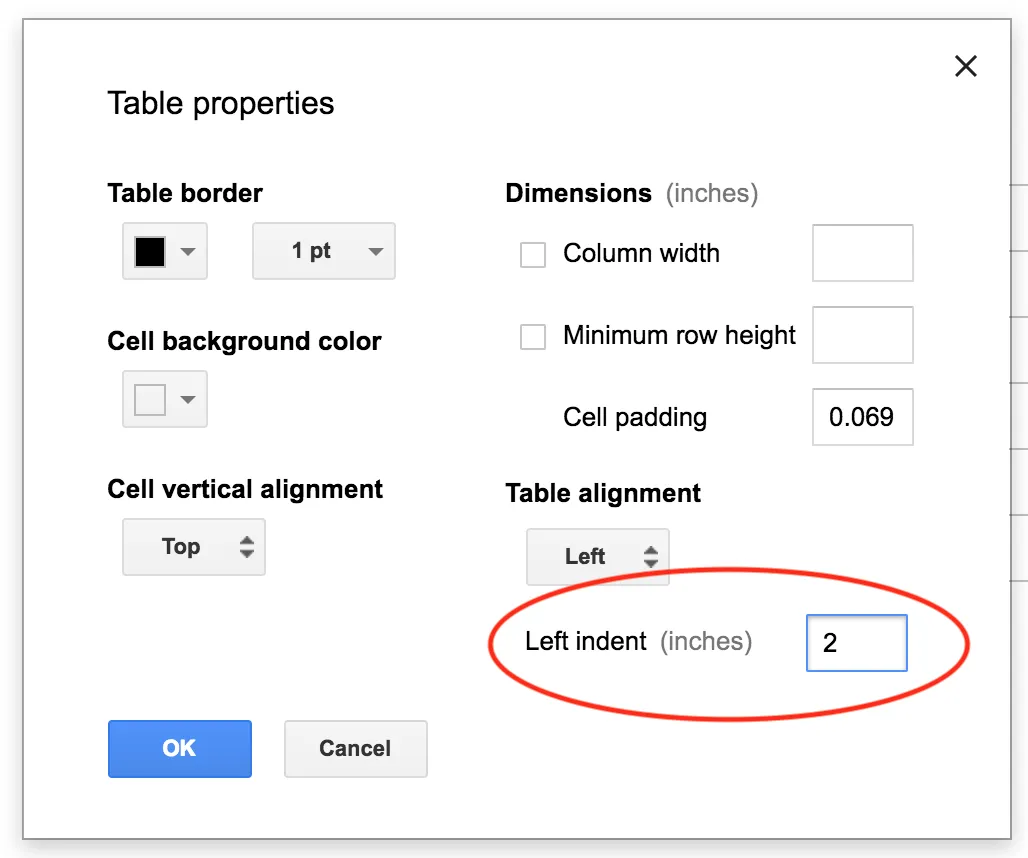Click the Left indent input field
The height and width of the screenshot is (858, 1028).
(856, 642)
